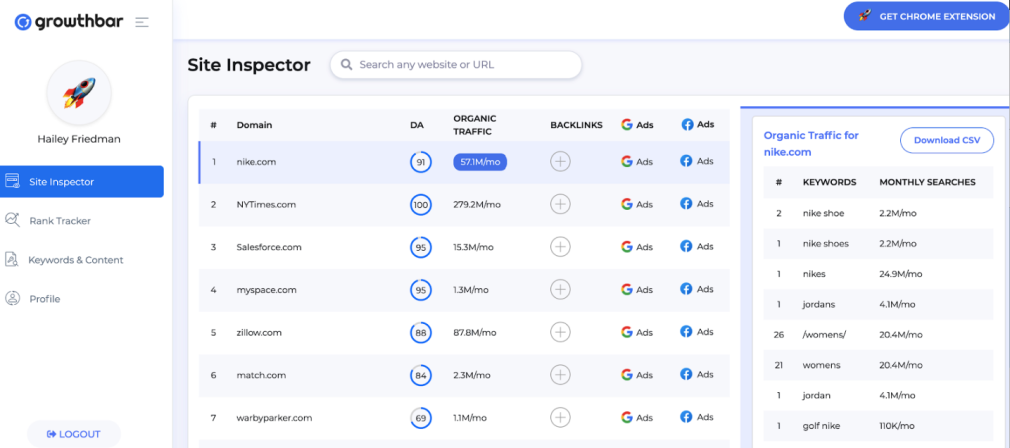Click the 100 DA ring for NYTimes.com
This screenshot has width=1010, height=448.
tap(421, 205)
